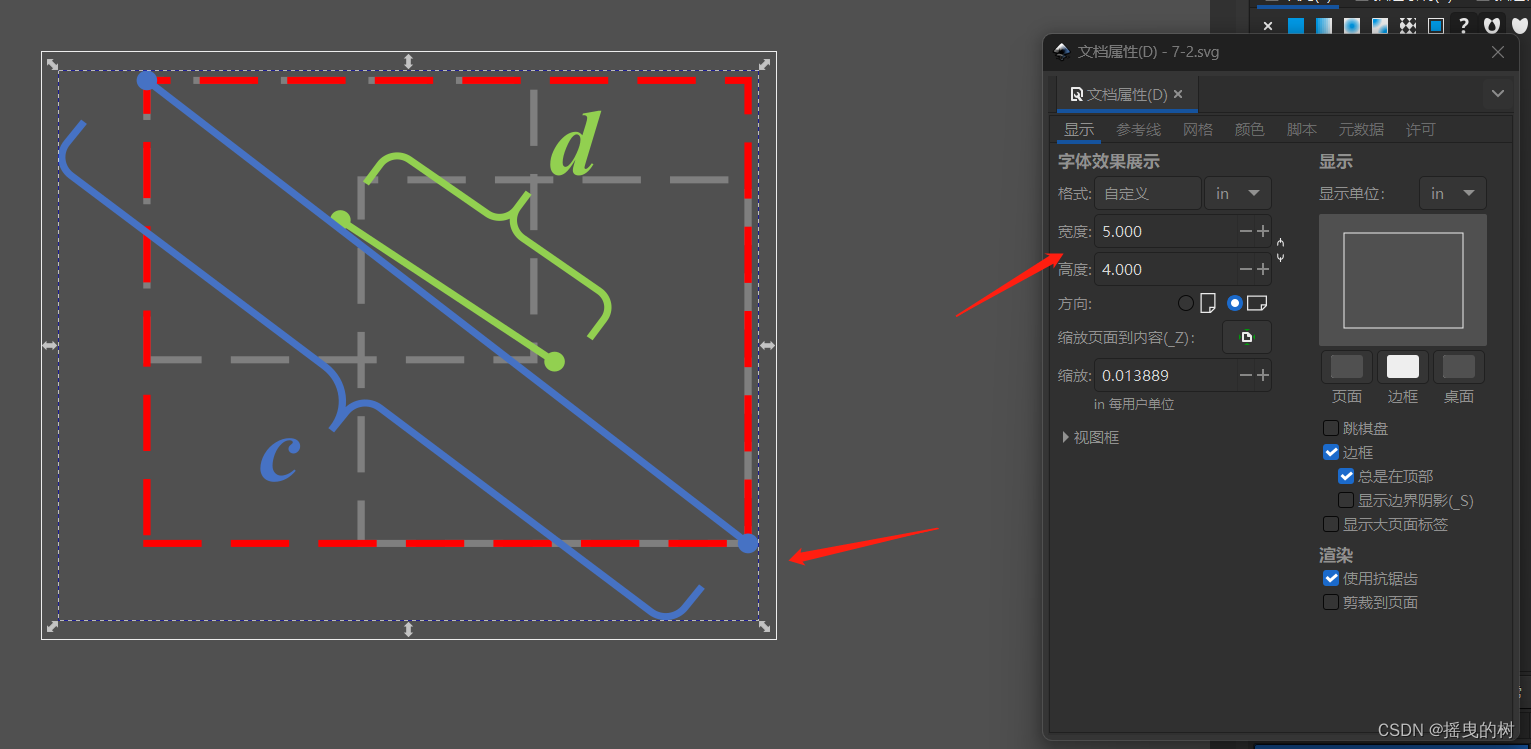The image size is (1531, 749).
Task: Switch to the 显示 tab
Action: [1079, 129]
